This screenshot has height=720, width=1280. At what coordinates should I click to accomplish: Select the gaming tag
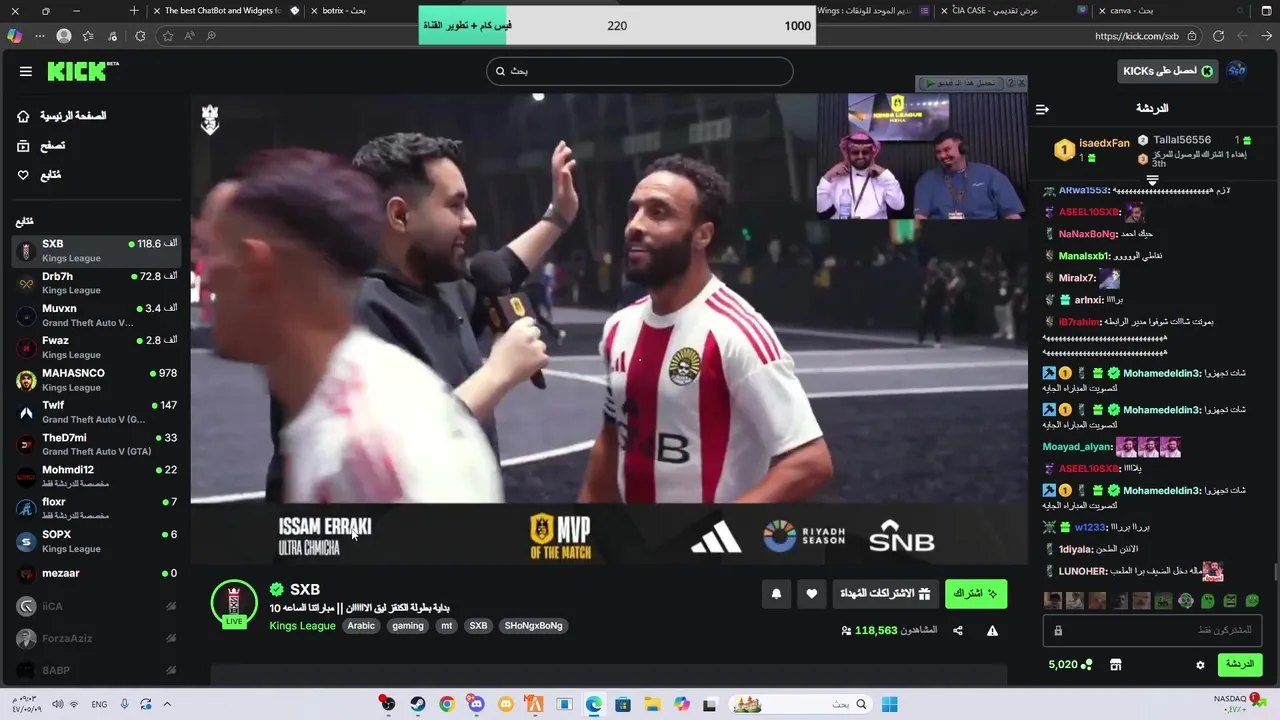pos(408,626)
